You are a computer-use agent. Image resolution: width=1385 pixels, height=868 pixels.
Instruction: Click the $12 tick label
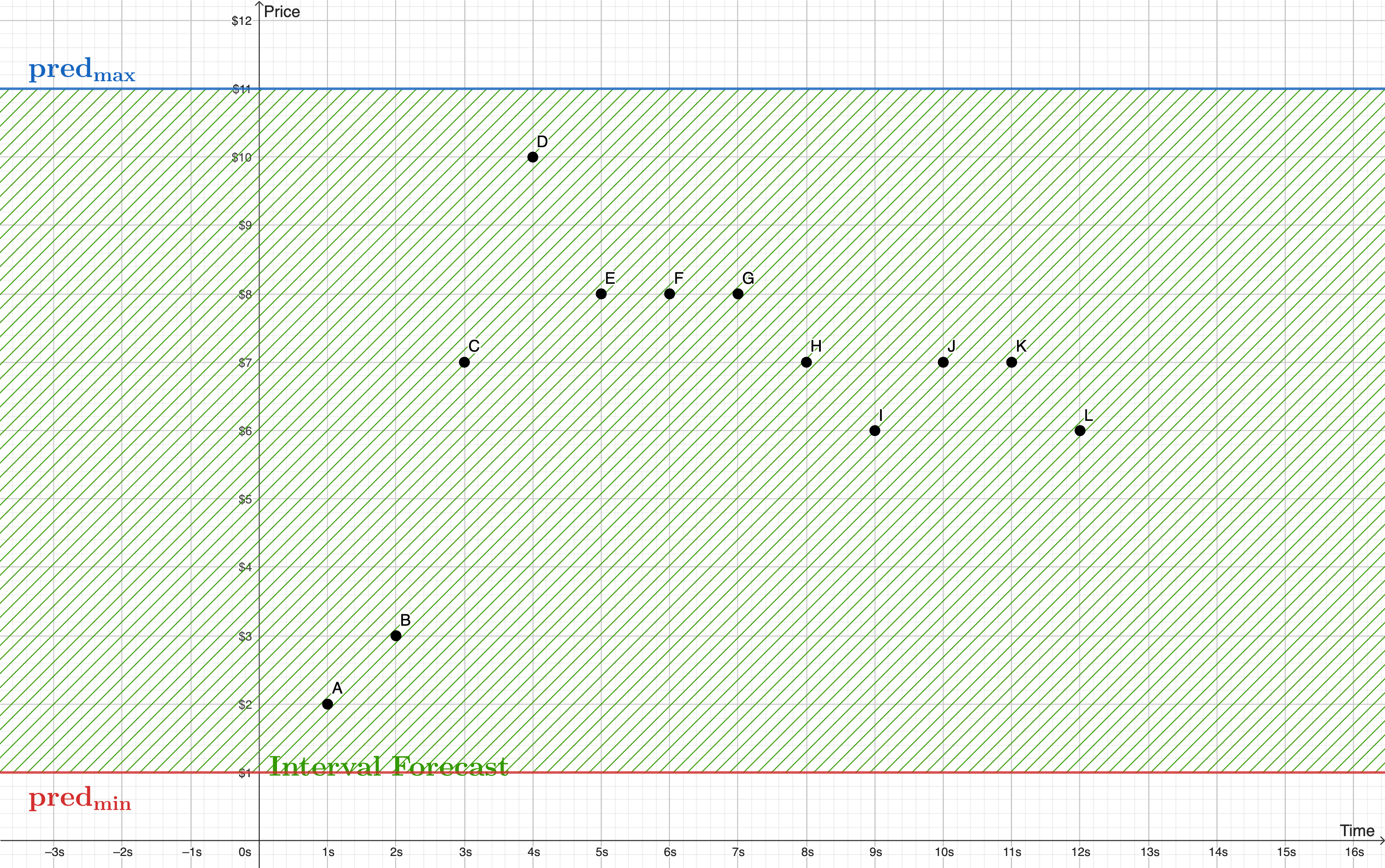(241, 21)
